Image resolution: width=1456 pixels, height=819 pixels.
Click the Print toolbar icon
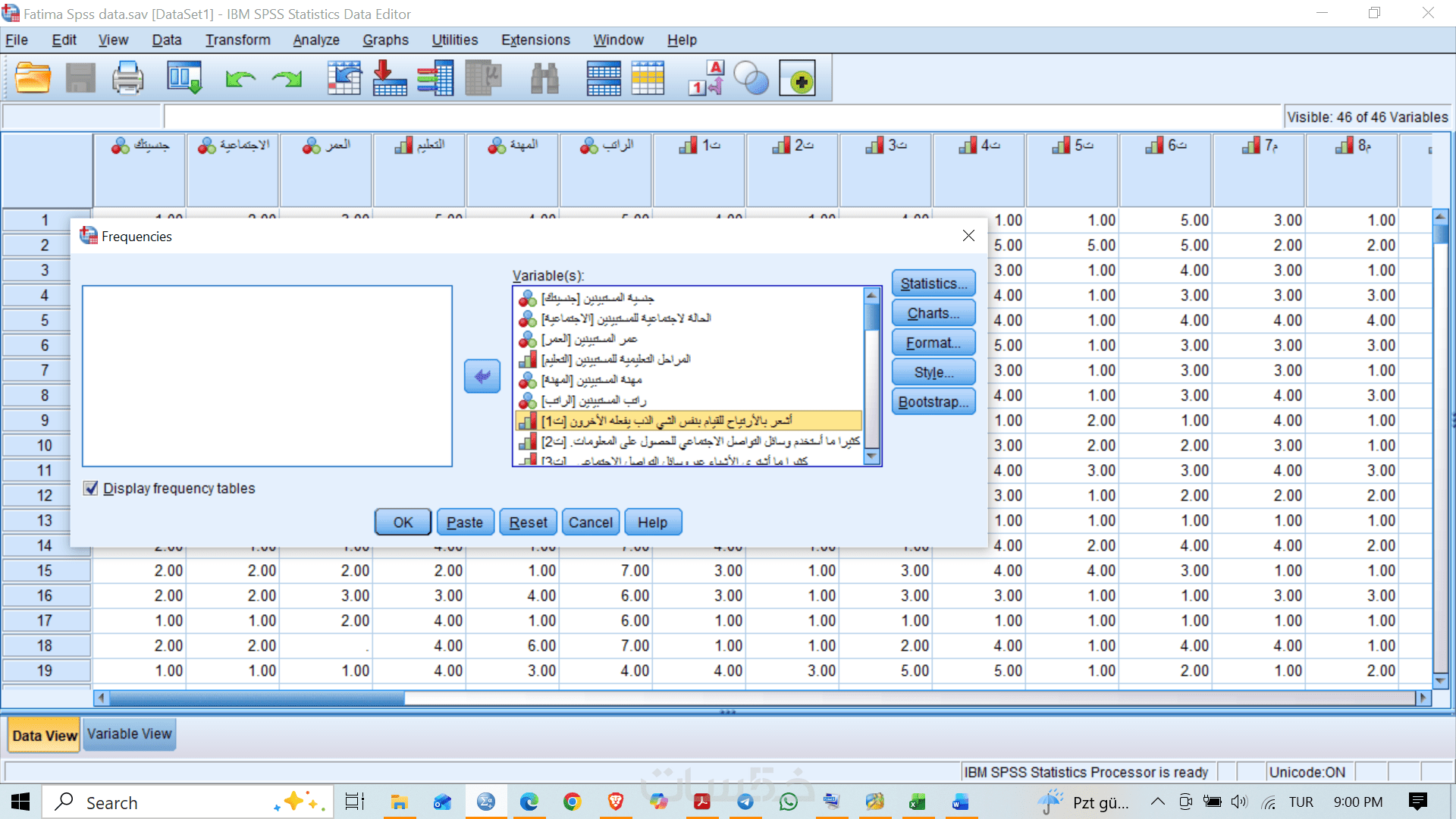coord(127,78)
